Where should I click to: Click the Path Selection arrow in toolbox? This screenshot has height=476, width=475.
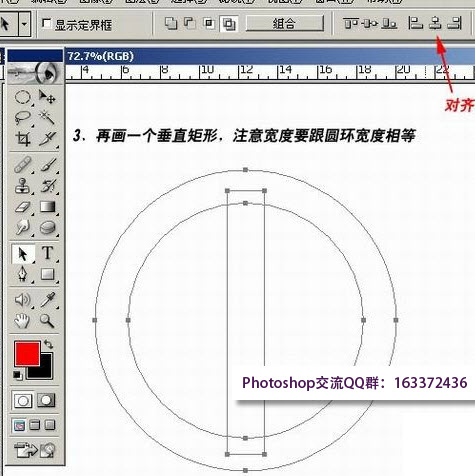click(22, 254)
